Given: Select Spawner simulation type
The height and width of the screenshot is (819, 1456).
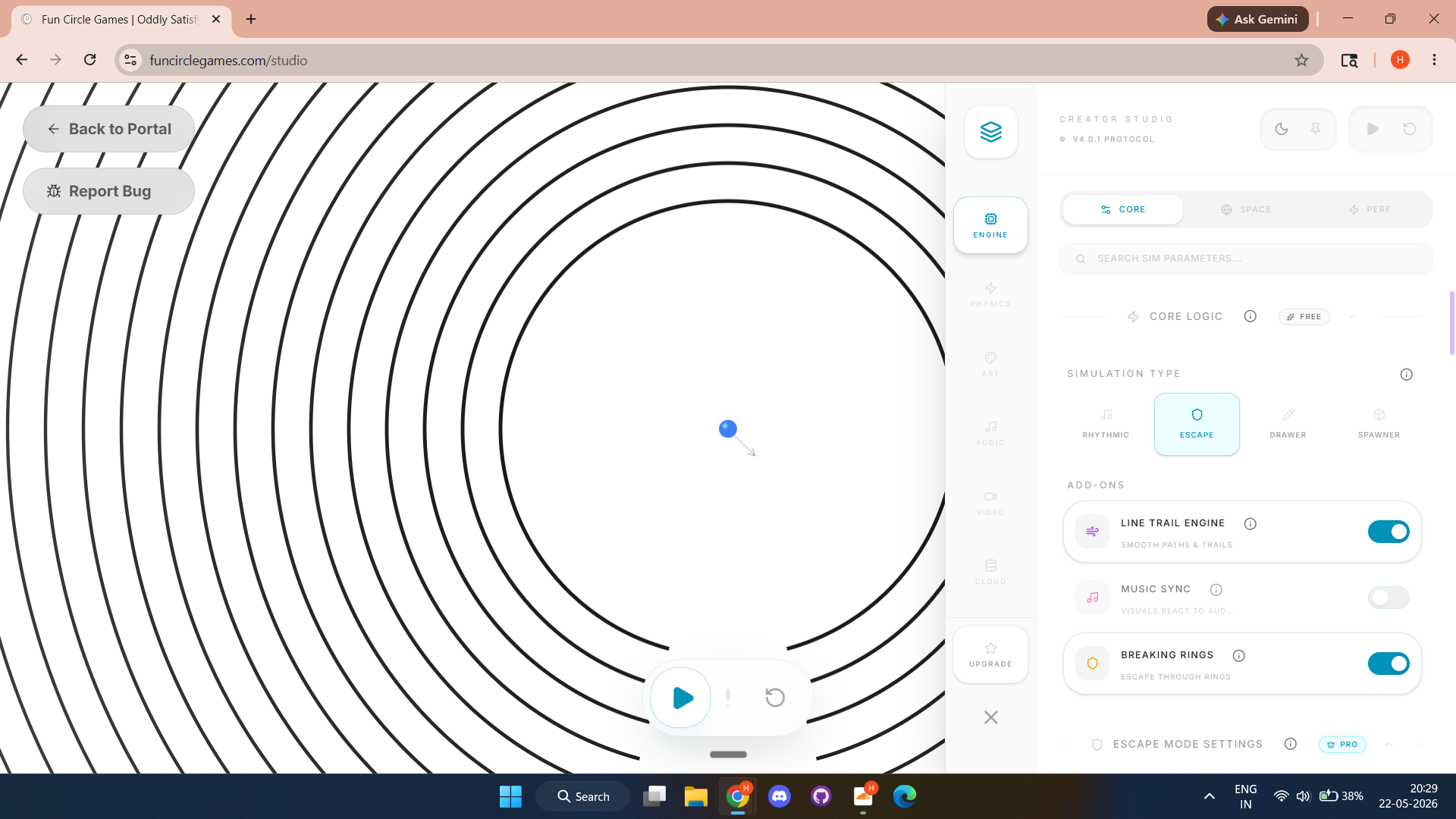Looking at the screenshot, I should [1379, 424].
